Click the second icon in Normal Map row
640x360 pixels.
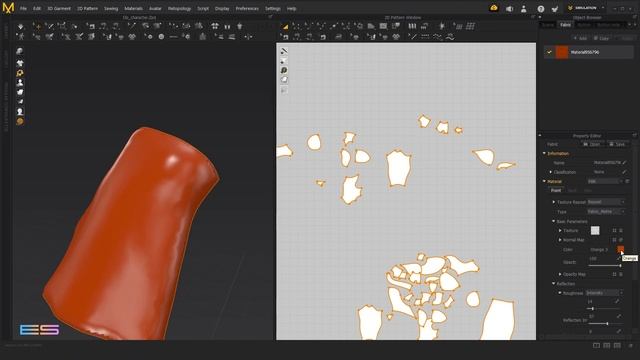tap(621, 240)
